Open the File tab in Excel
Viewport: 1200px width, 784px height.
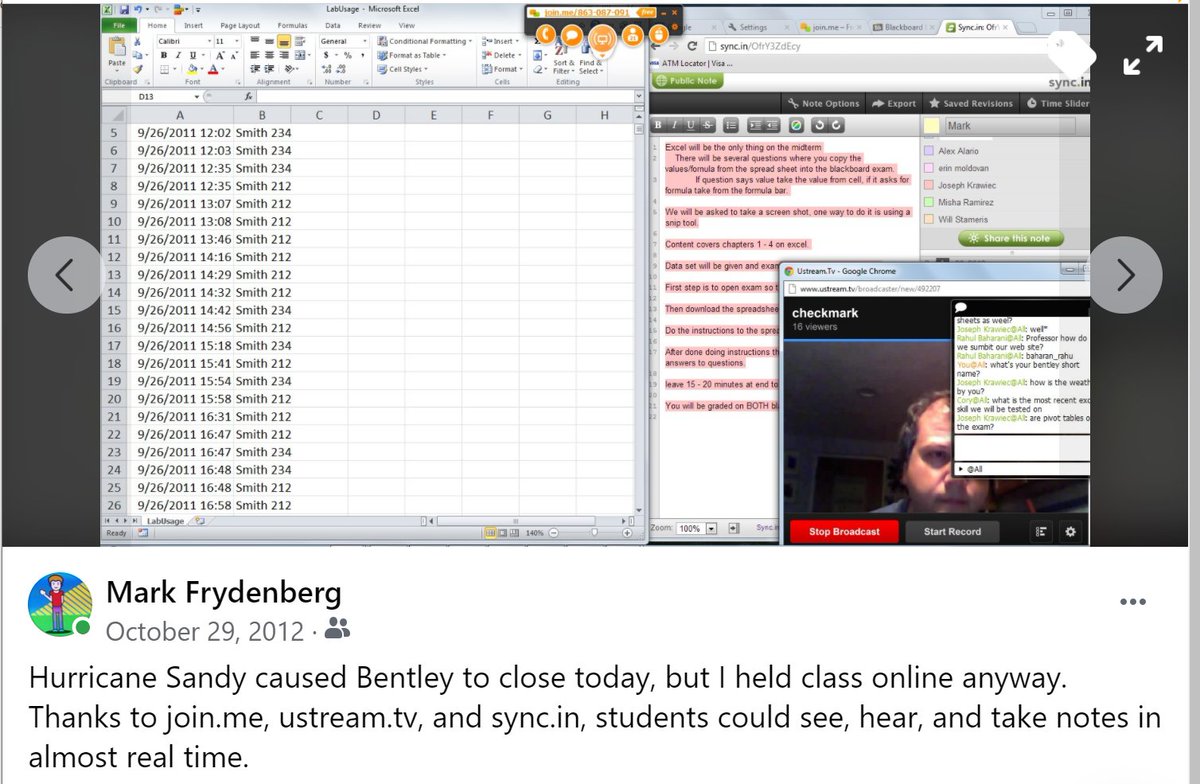119,25
